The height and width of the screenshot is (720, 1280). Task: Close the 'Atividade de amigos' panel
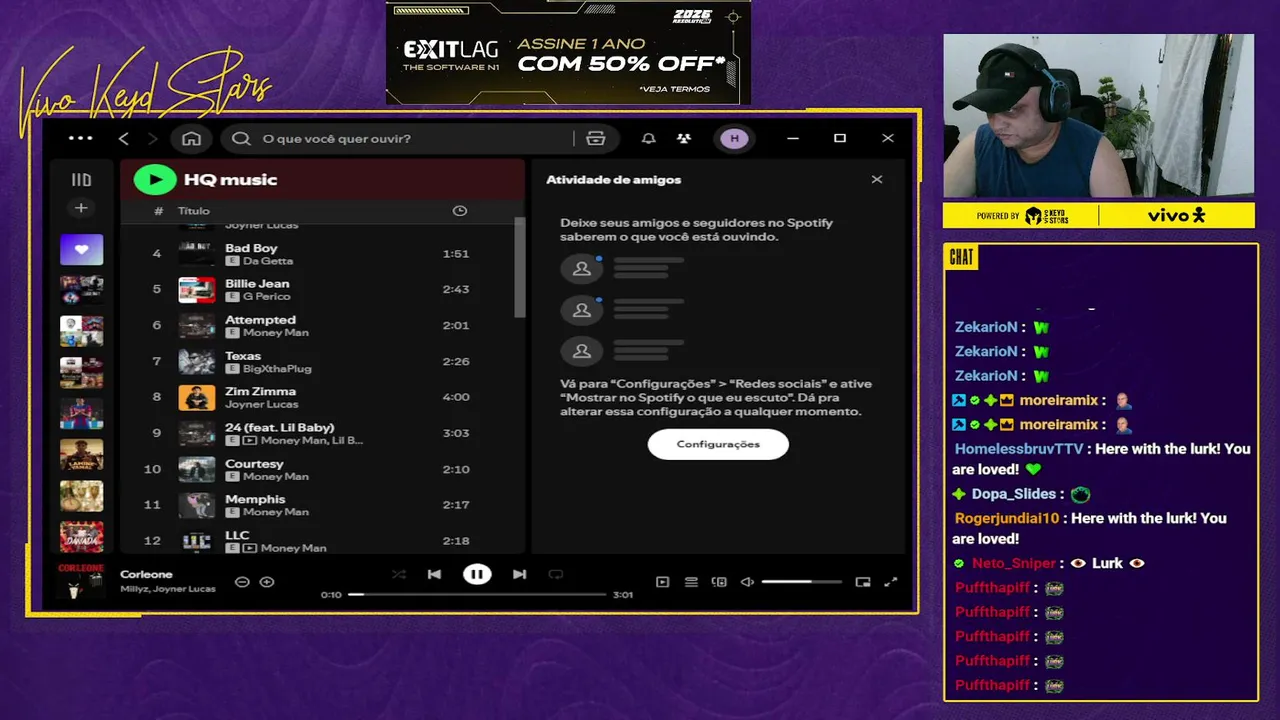click(x=877, y=180)
